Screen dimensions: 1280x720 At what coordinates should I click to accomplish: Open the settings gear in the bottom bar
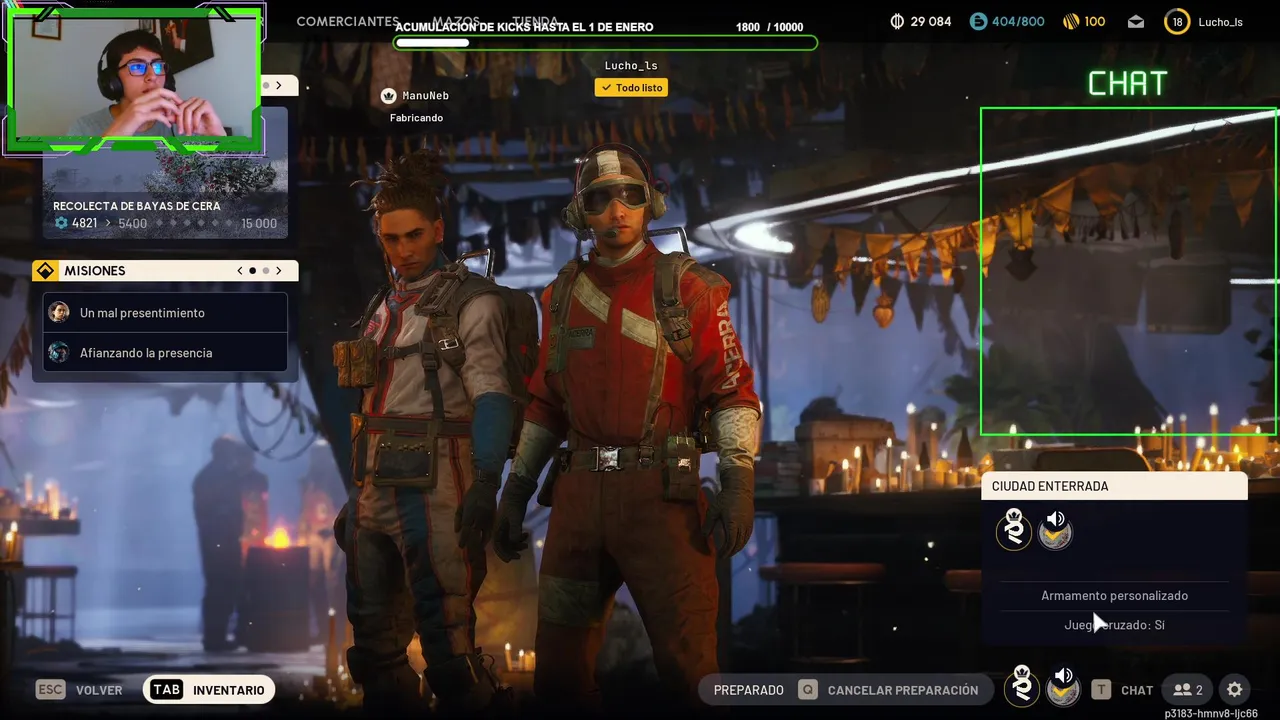pyautogui.click(x=1234, y=690)
